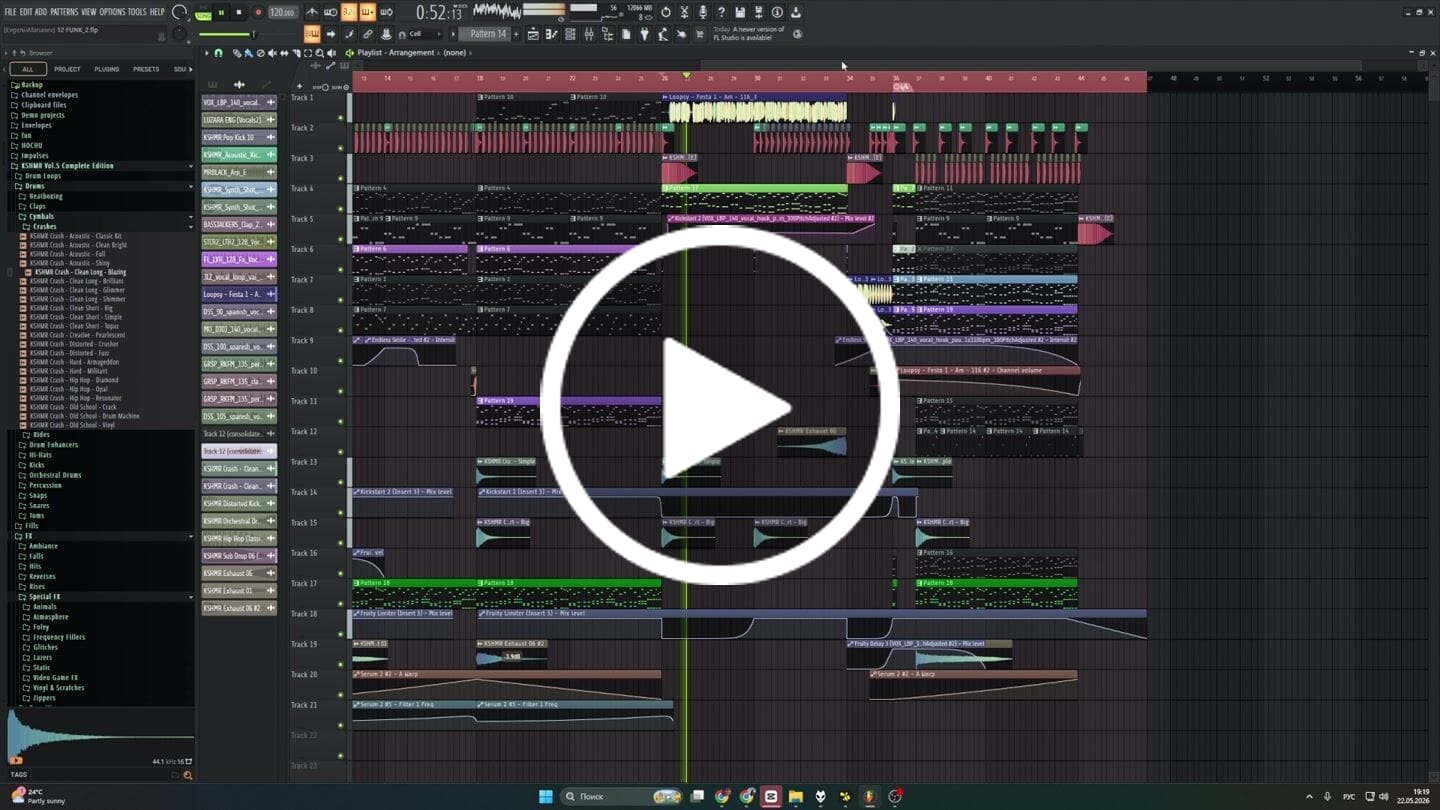This screenshot has height=810, width=1440.
Task: Select KSHMR Exhaust 06 #2 in picker
Action: tap(239, 608)
